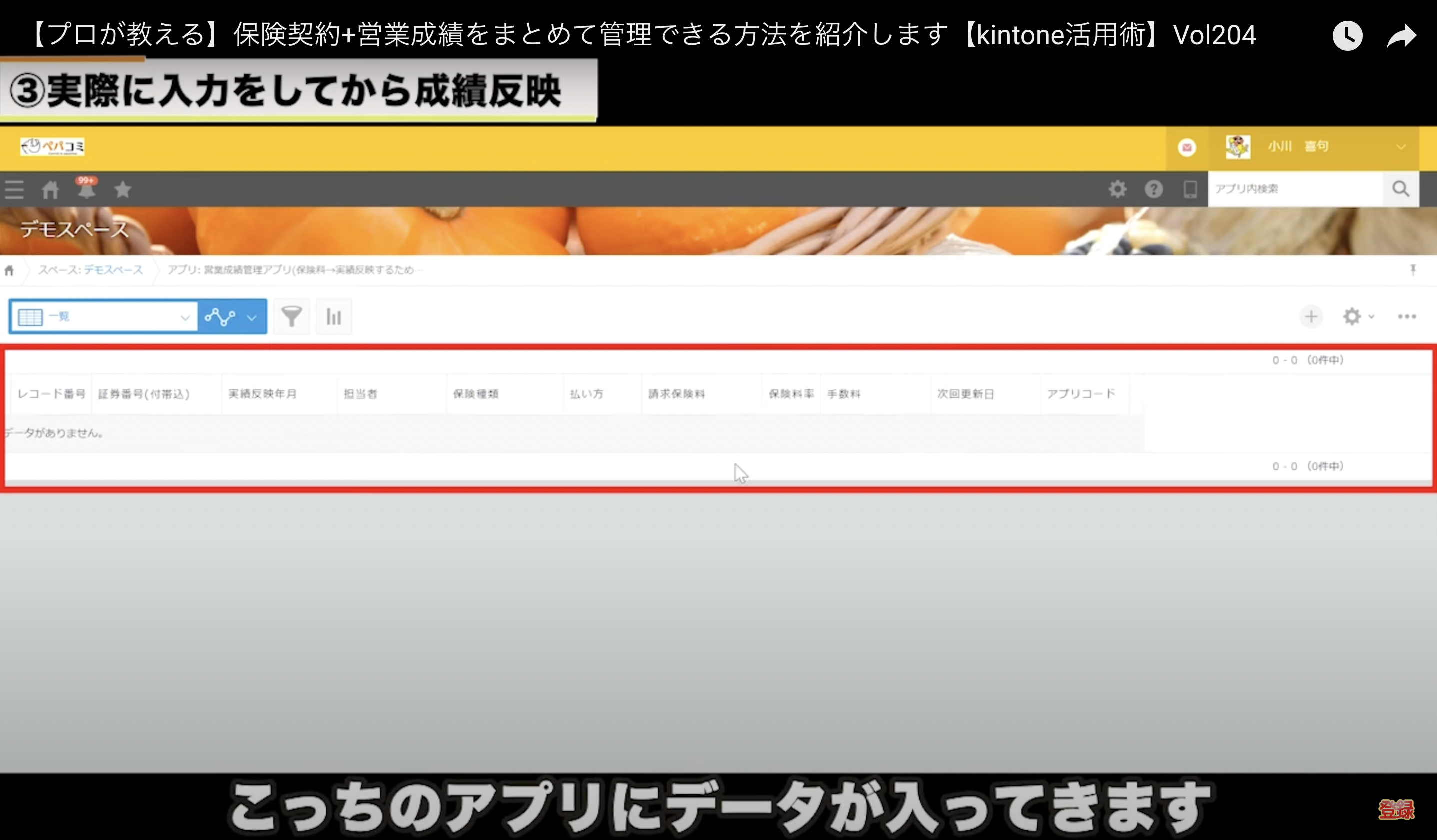Open the help question mark icon
Image resolution: width=1437 pixels, height=840 pixels.
click(x=1153, y=189)
